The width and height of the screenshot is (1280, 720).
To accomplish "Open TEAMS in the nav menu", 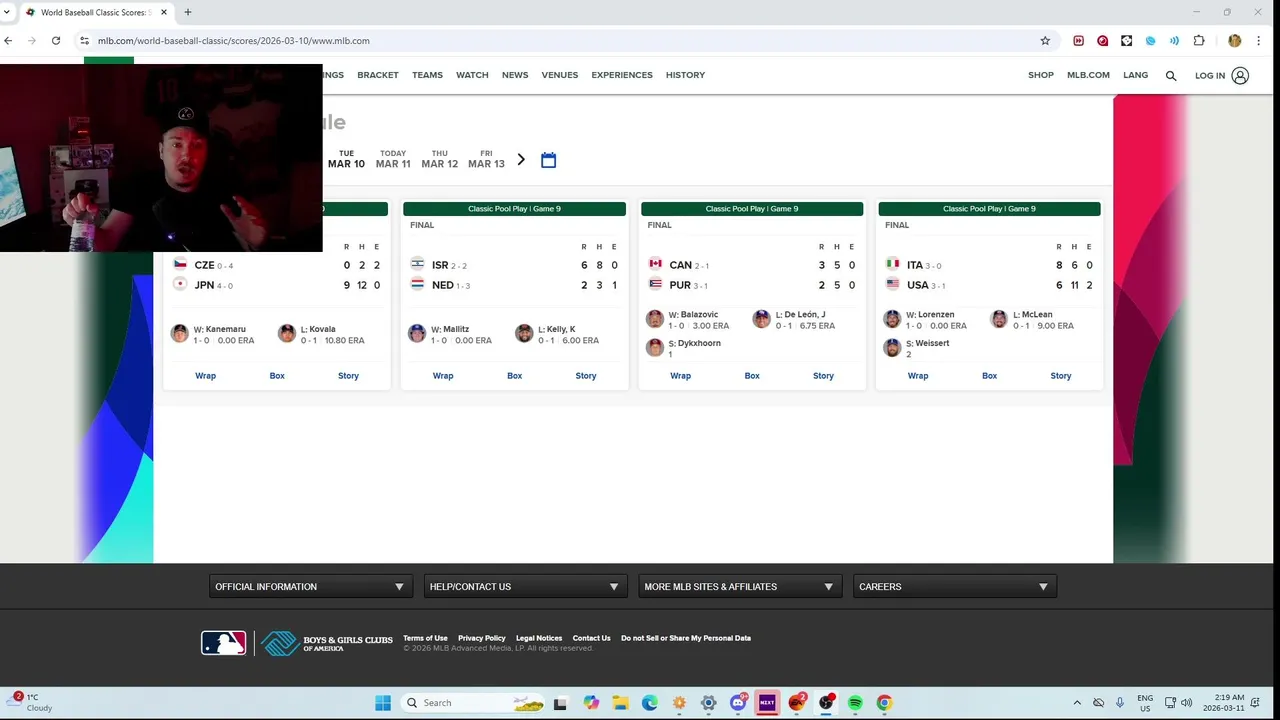I will click(427, 75).
